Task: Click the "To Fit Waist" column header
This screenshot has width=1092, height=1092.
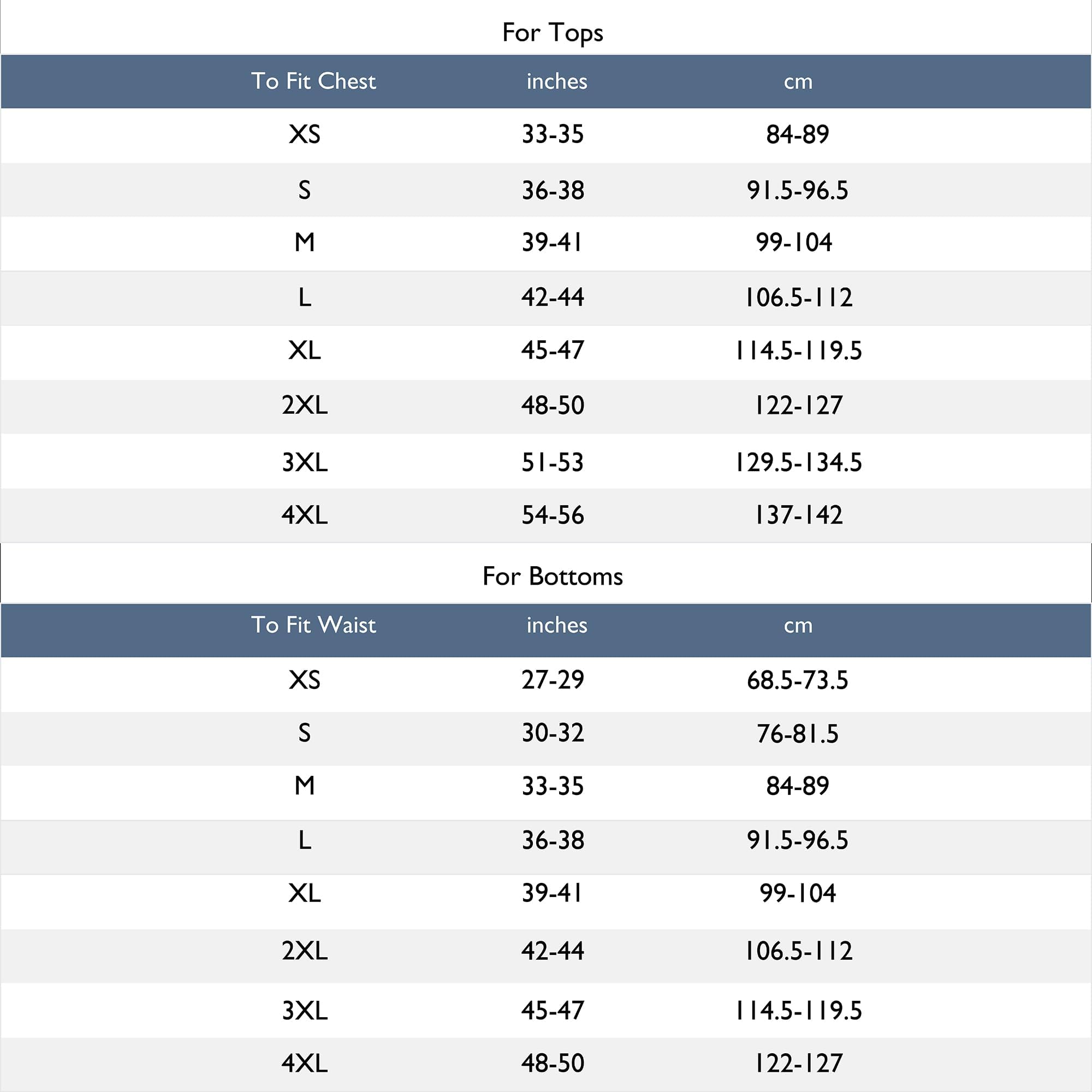Action: click(313, 625)
